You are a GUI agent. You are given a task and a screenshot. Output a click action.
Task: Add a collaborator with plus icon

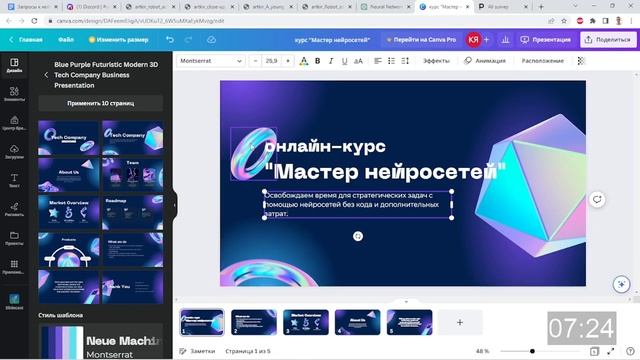[x=487, y=40]
